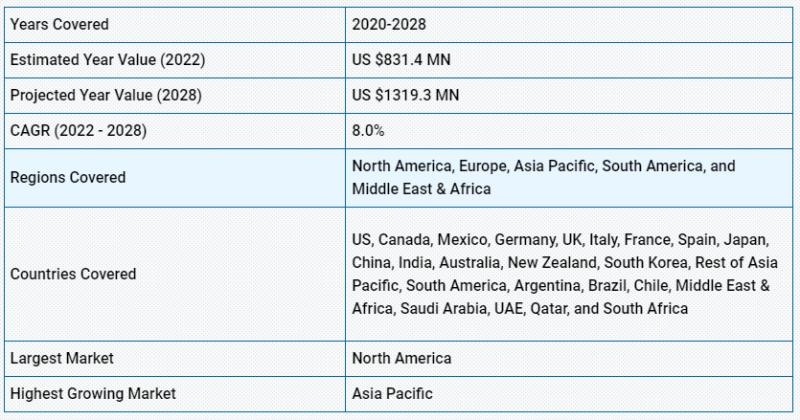Click the Highest Growing Market label
This screenshot has width=800, height=420.
click(93, 393)
